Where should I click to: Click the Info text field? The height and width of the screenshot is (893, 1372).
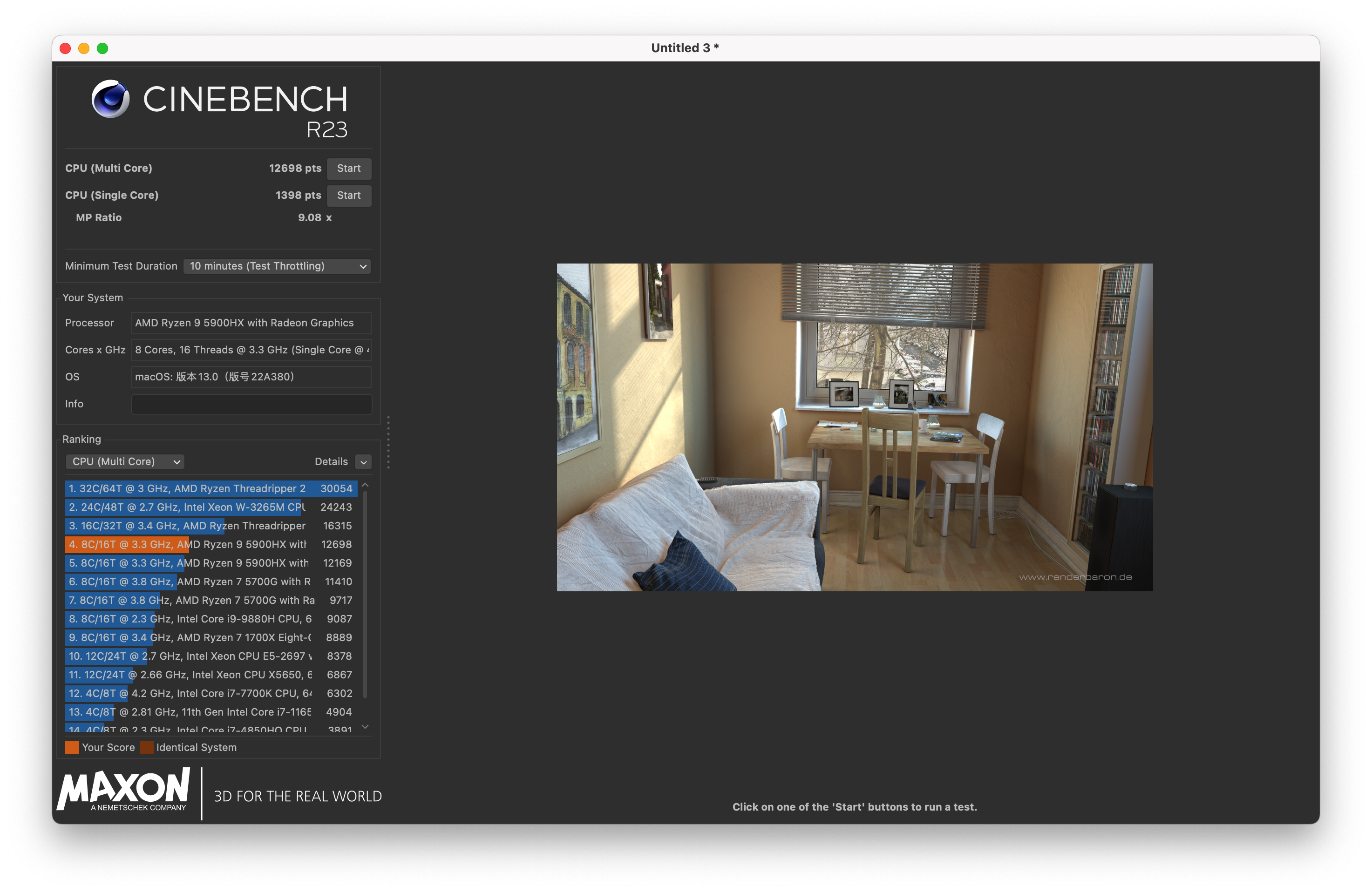click(x=251, y=404)
